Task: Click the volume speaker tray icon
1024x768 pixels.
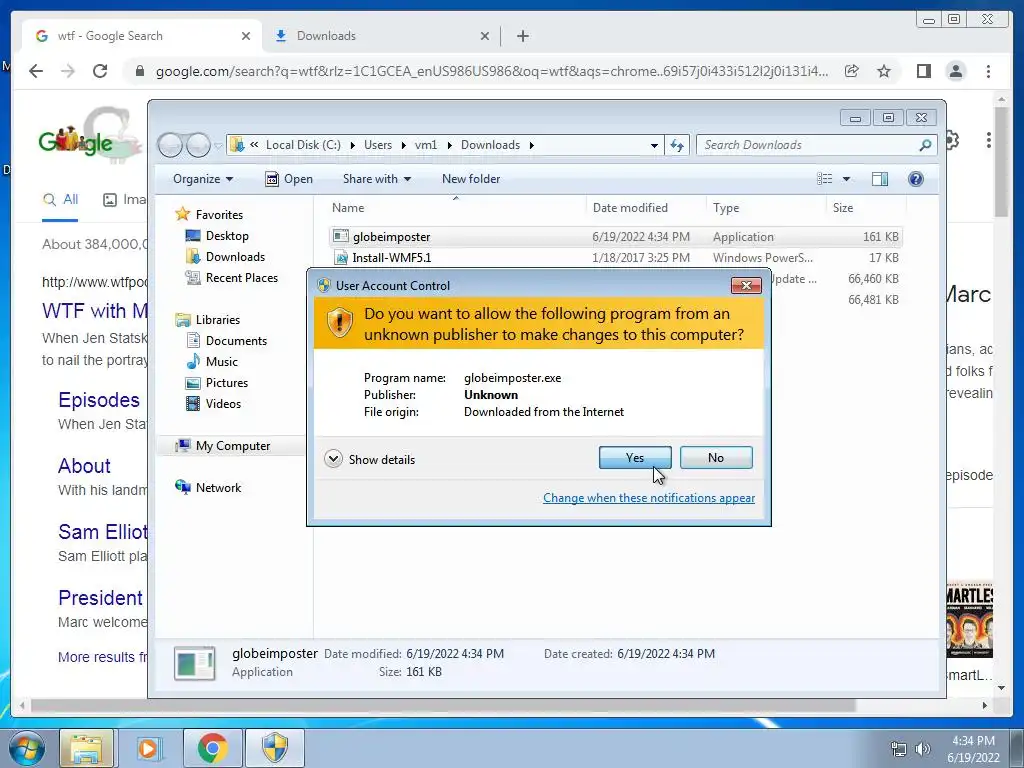Action: (922, 749)
